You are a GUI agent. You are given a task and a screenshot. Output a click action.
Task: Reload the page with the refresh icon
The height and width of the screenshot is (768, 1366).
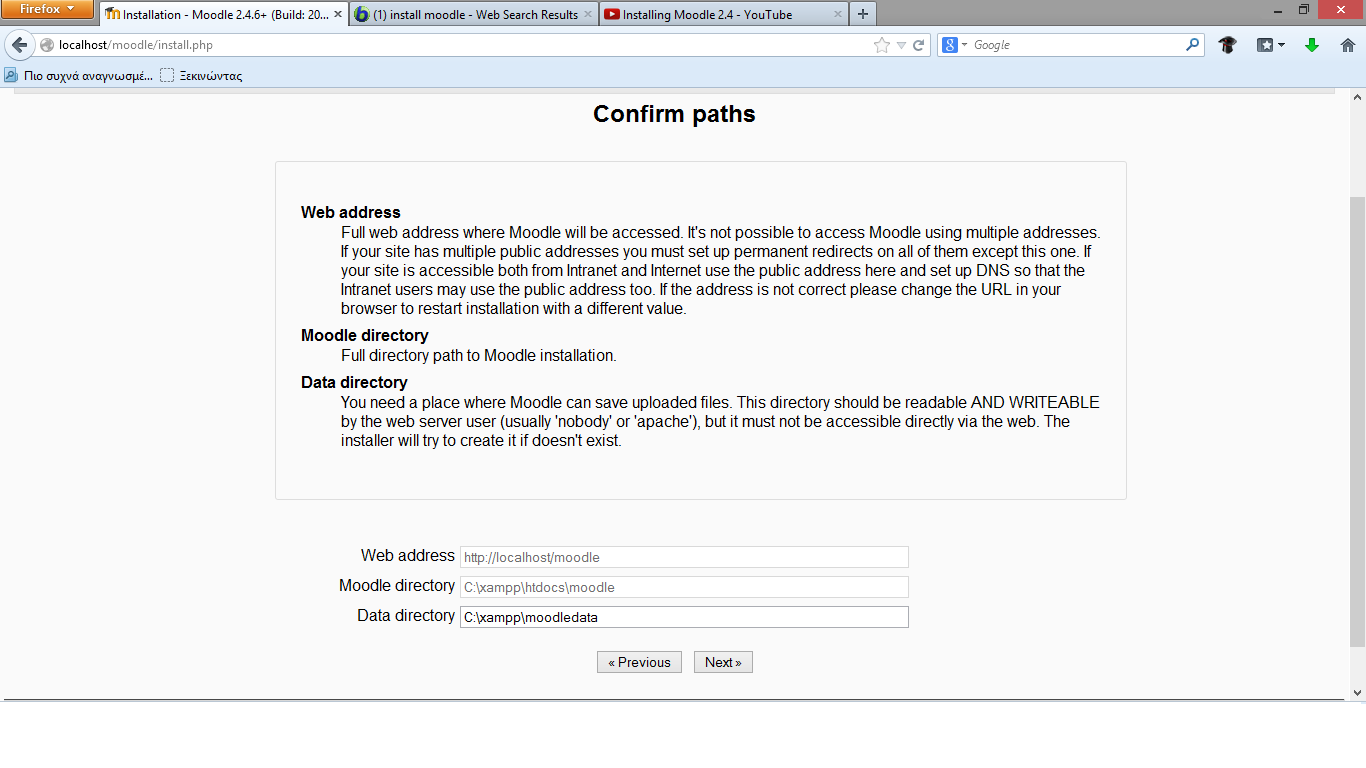tap(918, 45)
